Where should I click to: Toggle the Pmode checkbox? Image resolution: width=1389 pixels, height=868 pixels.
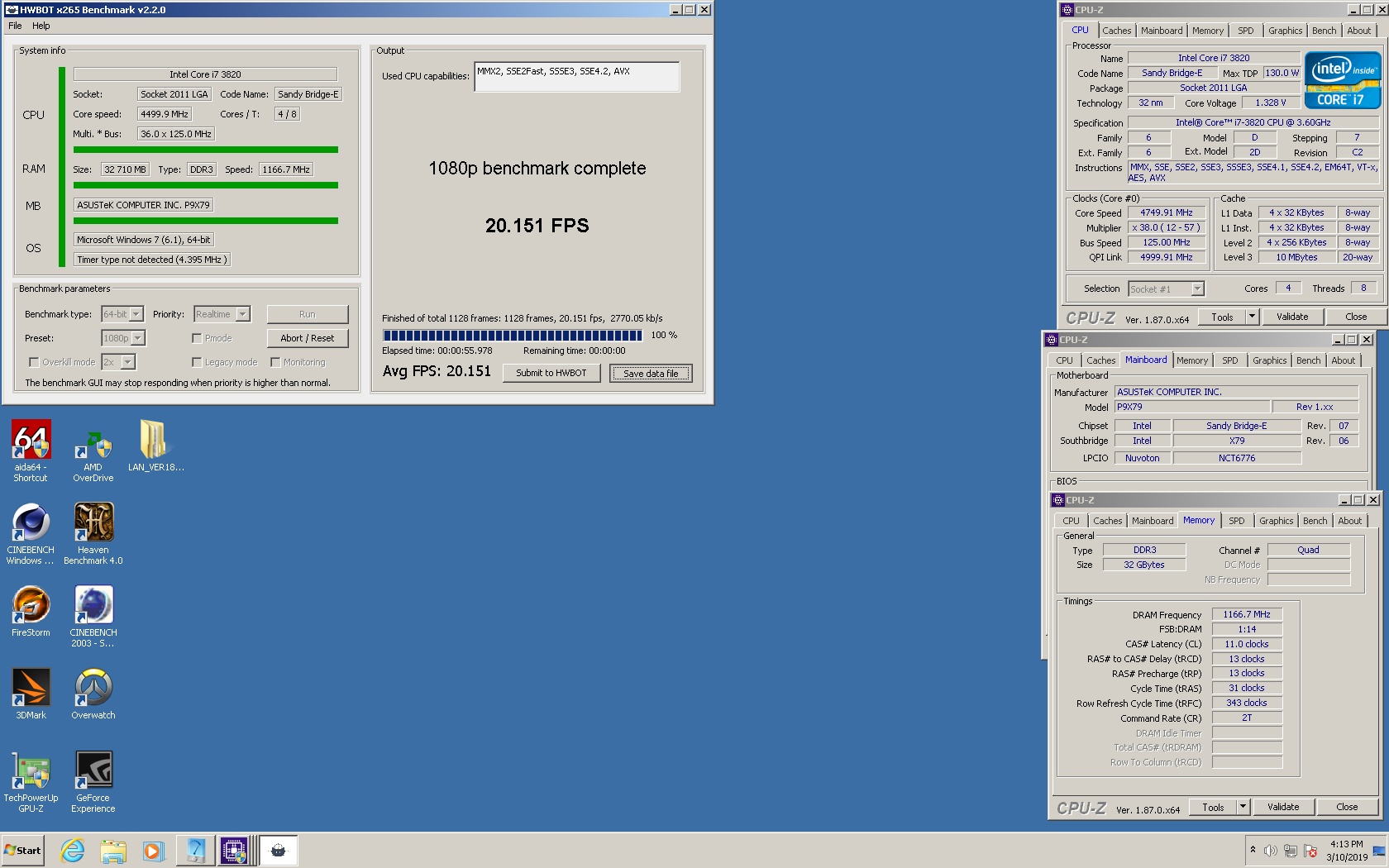coord(197,338)
